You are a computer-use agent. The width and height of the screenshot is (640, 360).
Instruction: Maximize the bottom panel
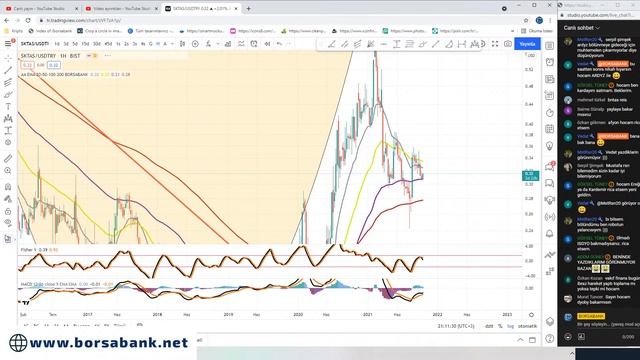coord(532,340)
